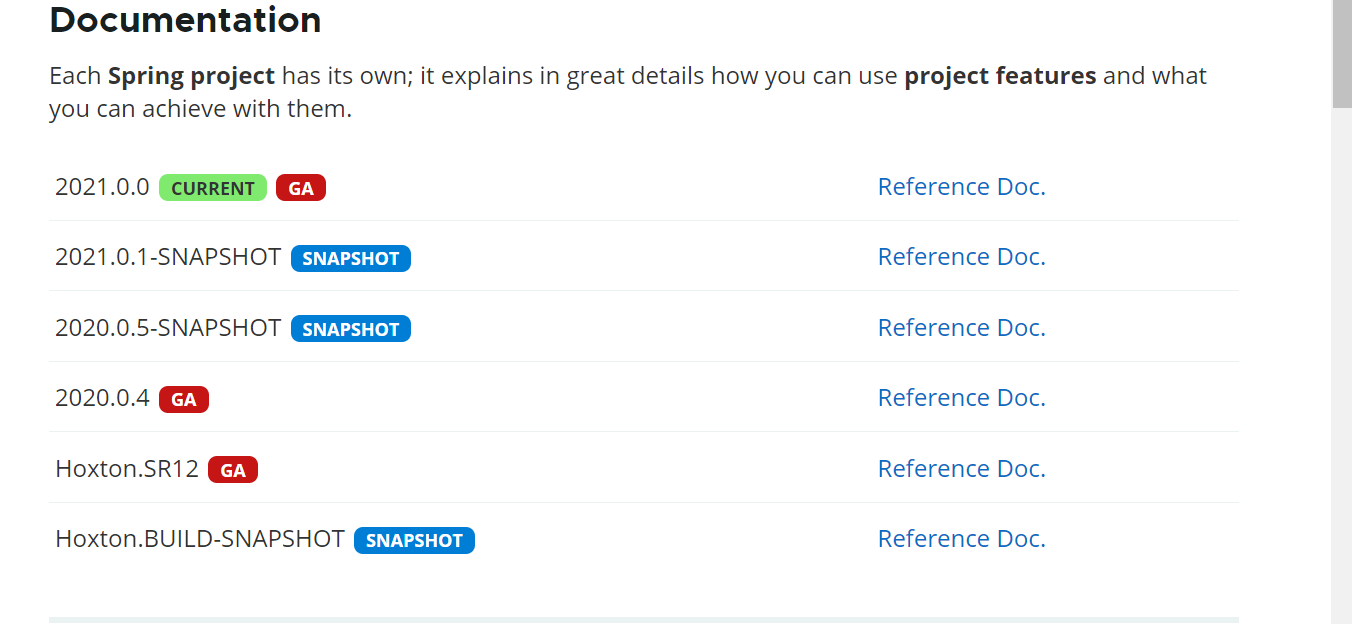The height and width of the screenshot is (624, 1352).
Task: Open Reference Doc. for Hoxton.SR12
Action: (x=961, y=469)
